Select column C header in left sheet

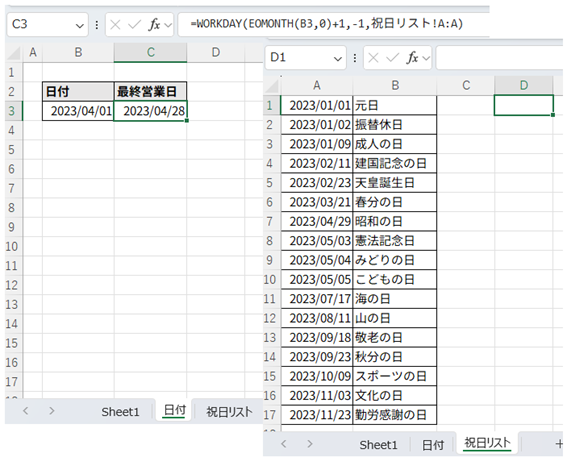[x=150, y=53]
